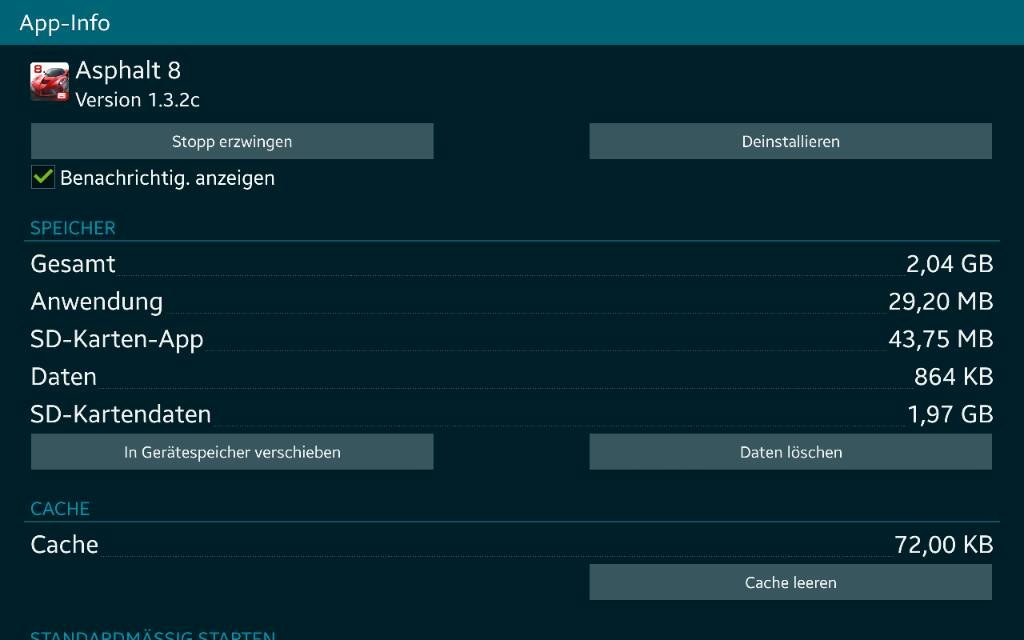This screenshot has height=640, width=1024.
Task: Click the Daten row label
Action: coord(63,377)
